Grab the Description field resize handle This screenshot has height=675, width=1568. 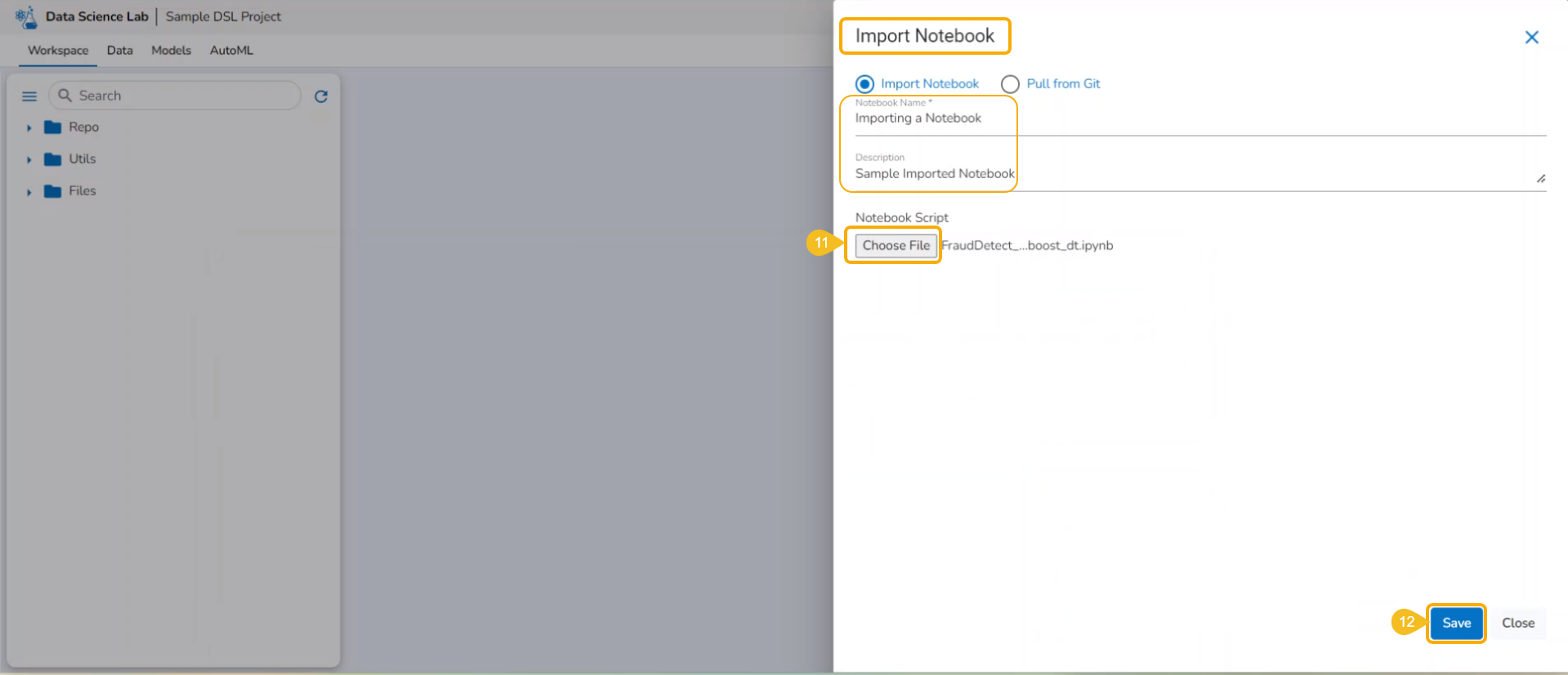pos(1540,179)
